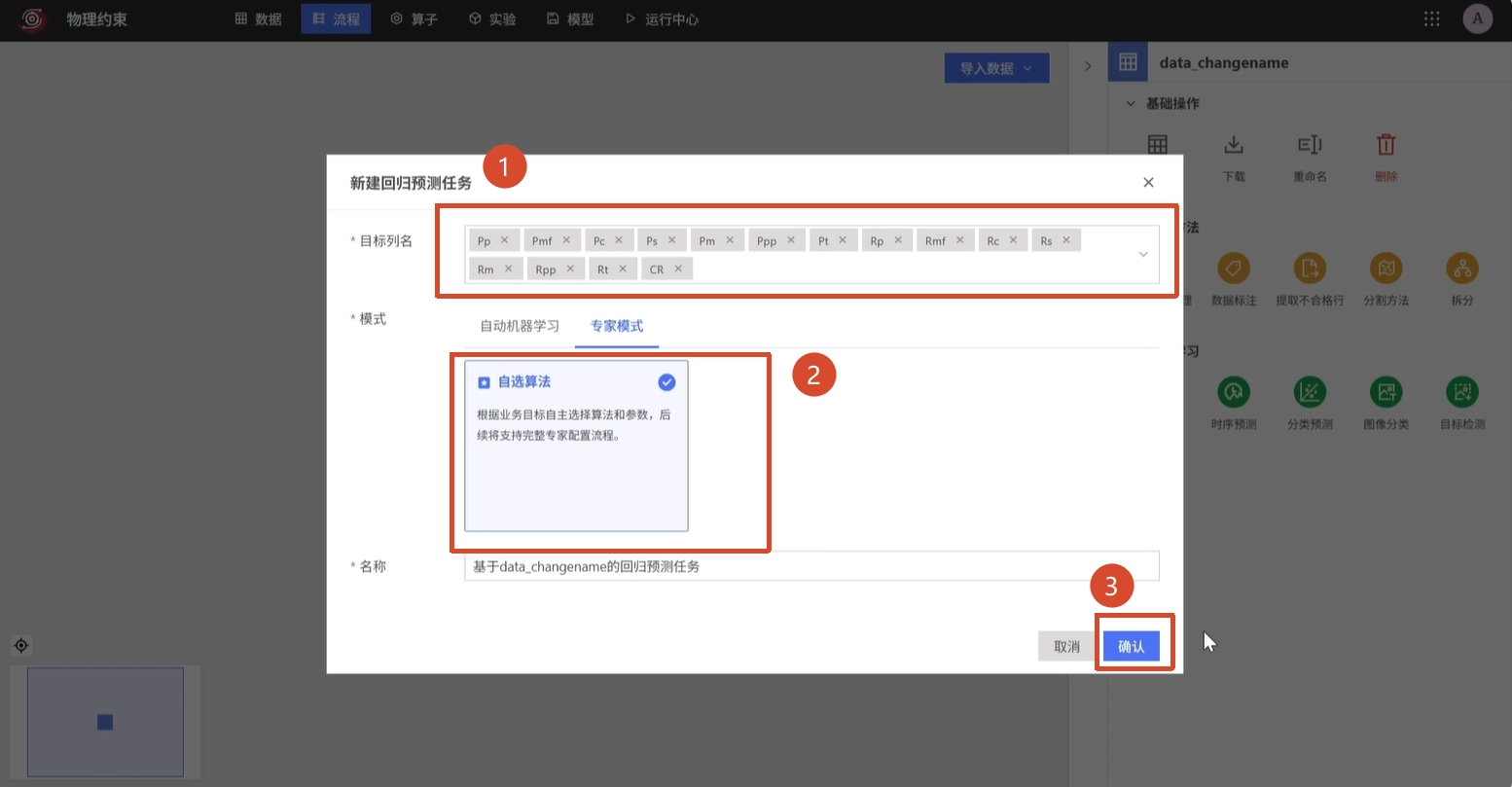Image resolution: width=1512 pixels, height=787 pixels.
Task: Open the apps grid icon in top bar
Action: pos(1431,18)
